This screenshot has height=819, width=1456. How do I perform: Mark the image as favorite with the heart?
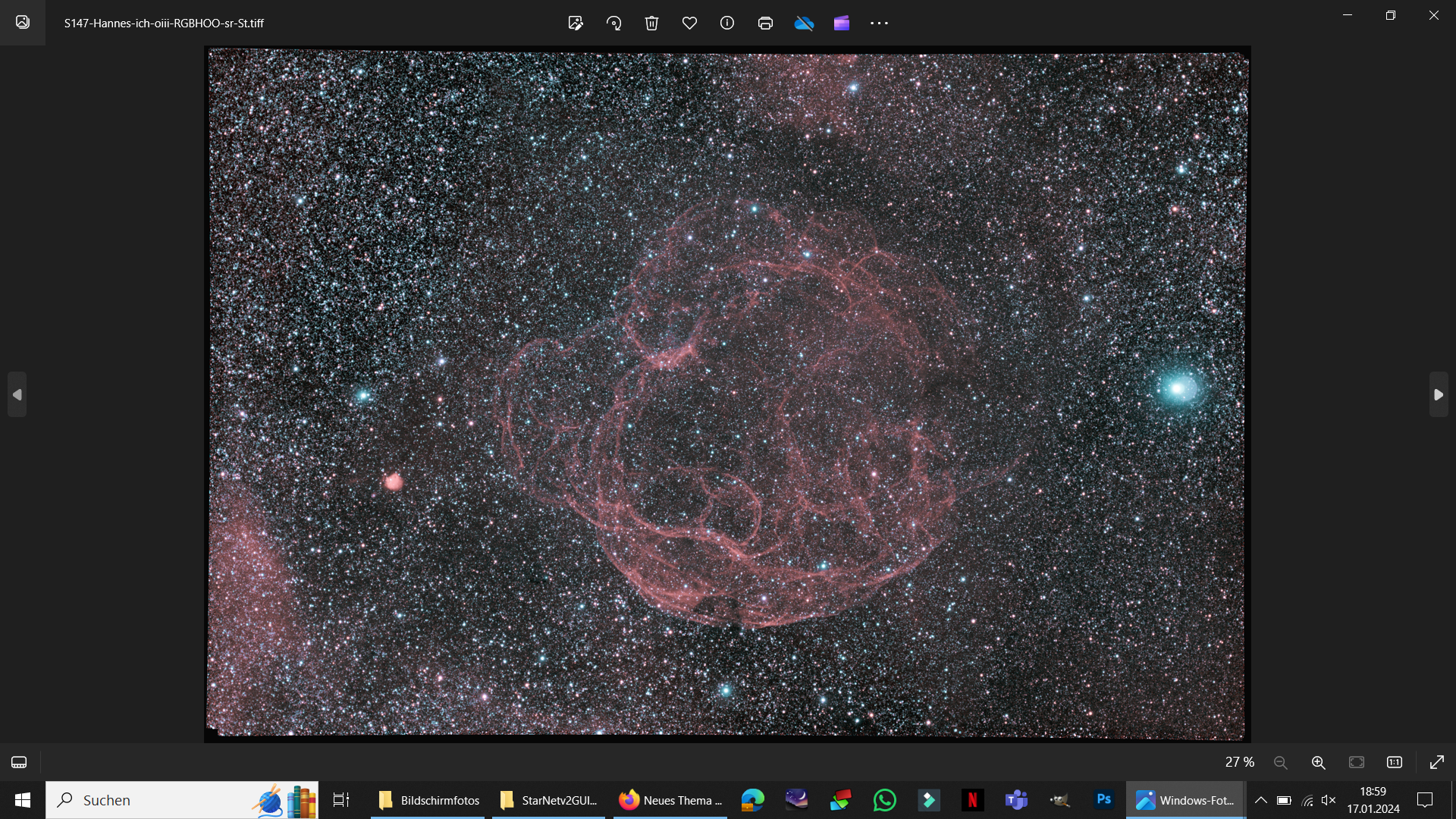(689, 23)
